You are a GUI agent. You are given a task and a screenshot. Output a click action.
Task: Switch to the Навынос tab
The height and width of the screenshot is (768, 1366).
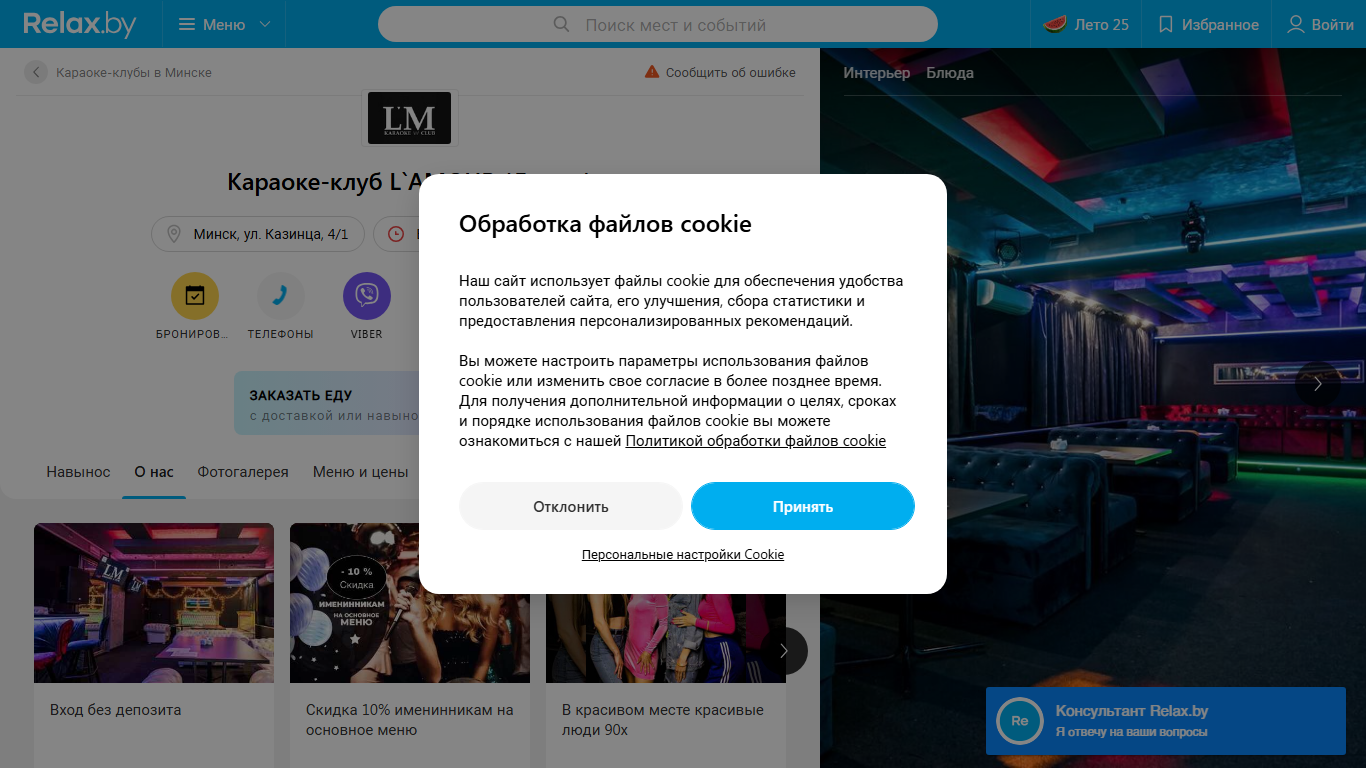(78, 472)
